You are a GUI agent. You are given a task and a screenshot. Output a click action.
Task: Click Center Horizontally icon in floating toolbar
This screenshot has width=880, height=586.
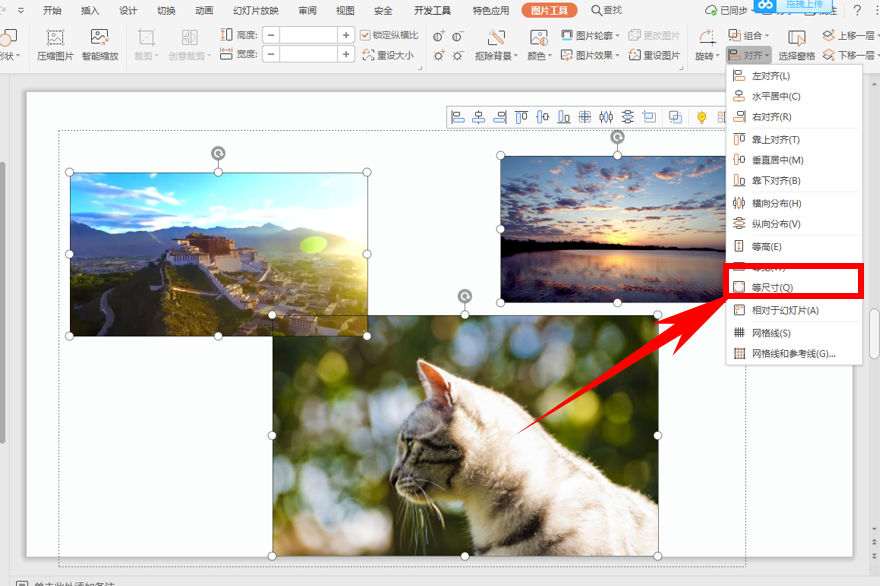tap(479, 117)
